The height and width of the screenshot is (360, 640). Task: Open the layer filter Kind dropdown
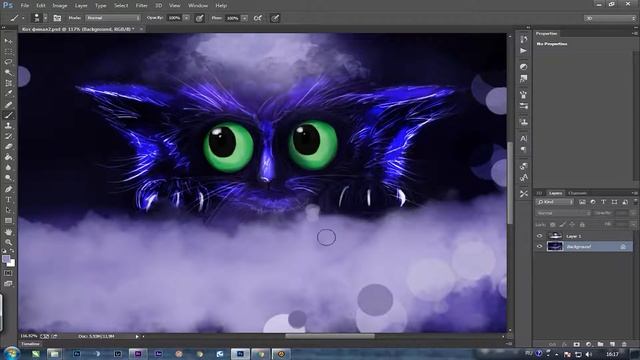[x=555, y=202]
